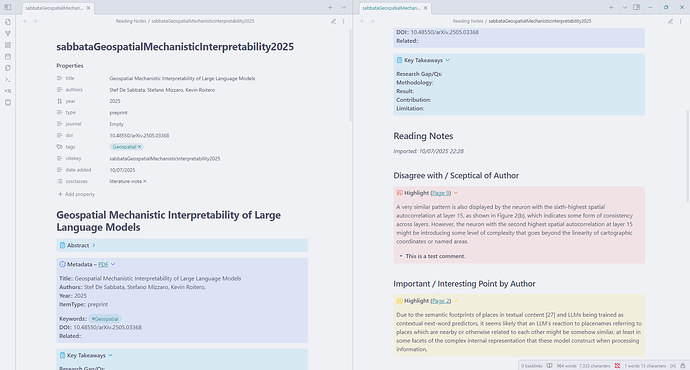Open the canvas ribbon icon

pyautogui.click(x=8, y=45)
